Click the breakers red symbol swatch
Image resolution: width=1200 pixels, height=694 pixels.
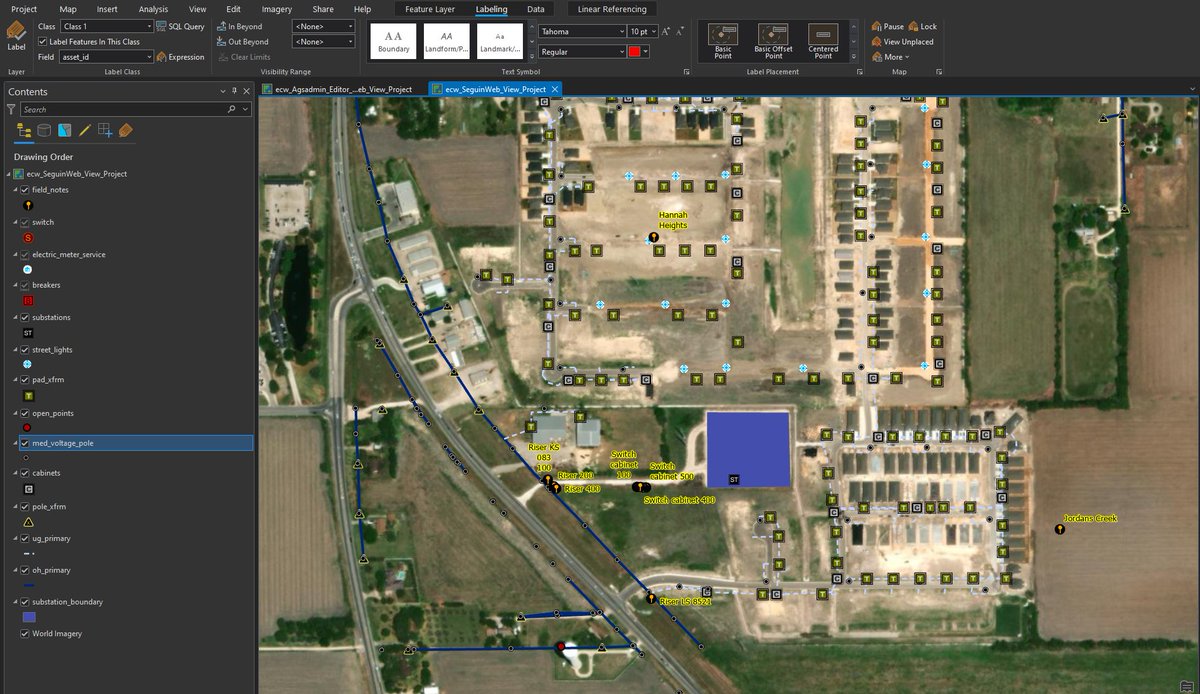click(x=28, y=300)
